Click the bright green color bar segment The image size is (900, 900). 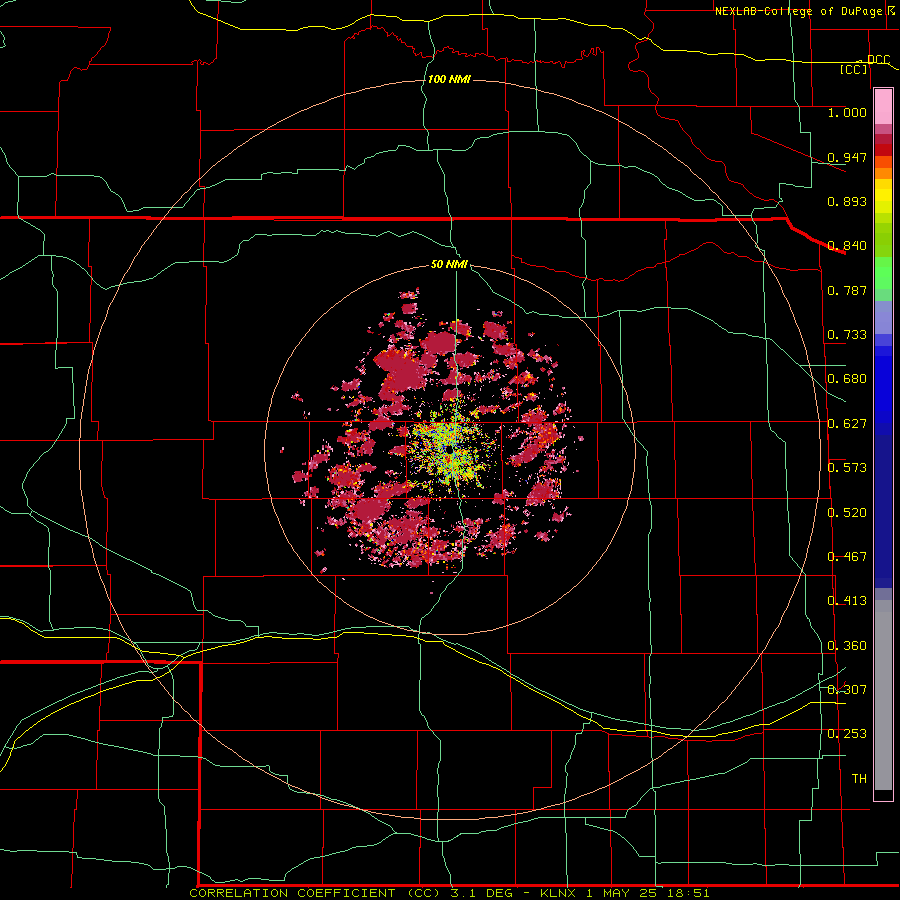[883, 273]
